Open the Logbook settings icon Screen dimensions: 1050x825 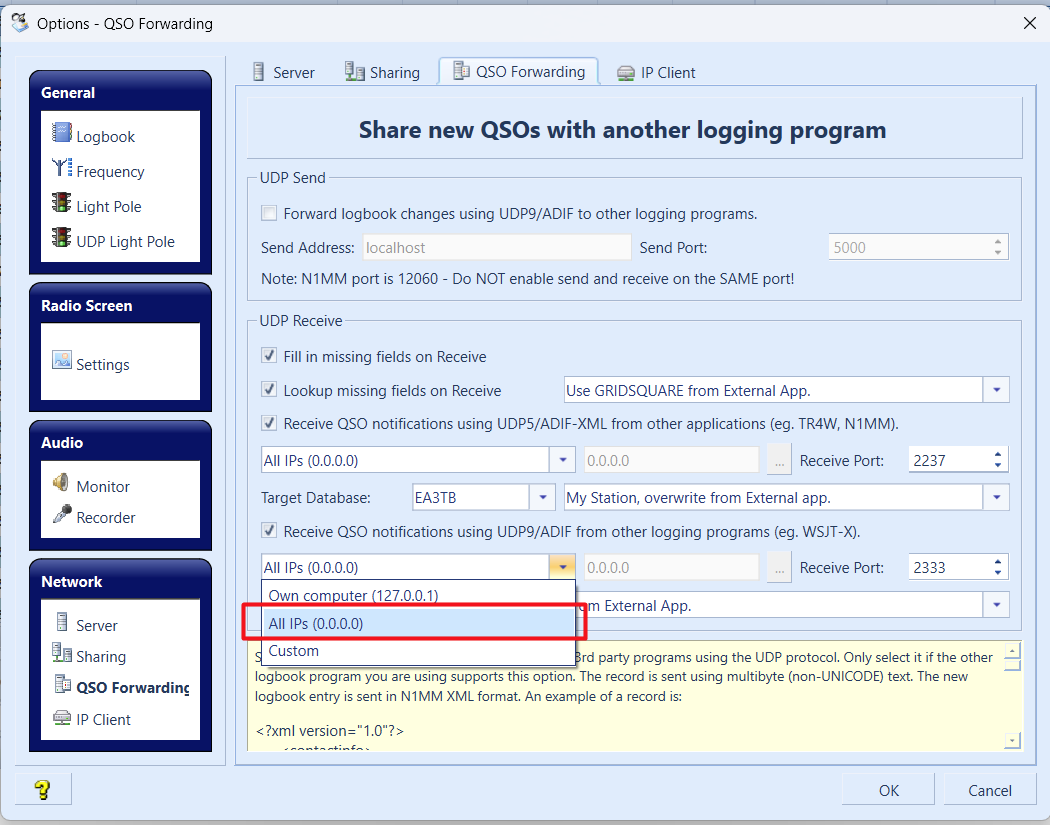[62, 135]
